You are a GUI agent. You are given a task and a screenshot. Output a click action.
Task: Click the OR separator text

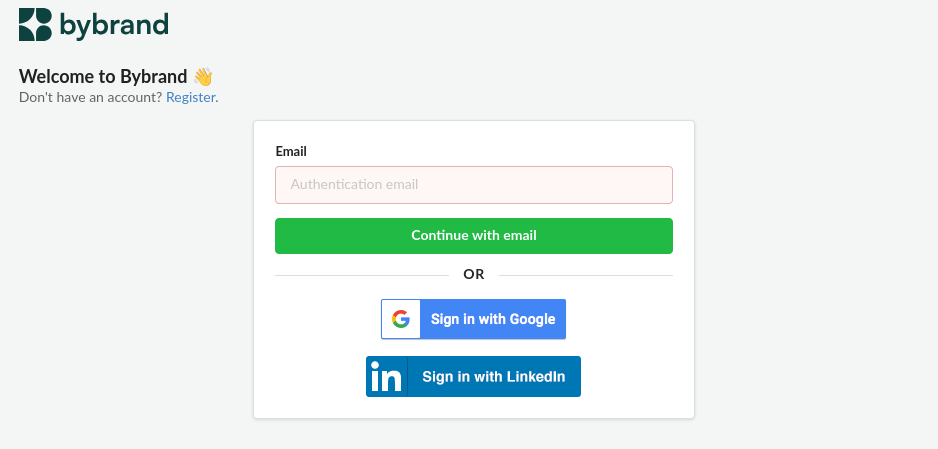[474, 274]
